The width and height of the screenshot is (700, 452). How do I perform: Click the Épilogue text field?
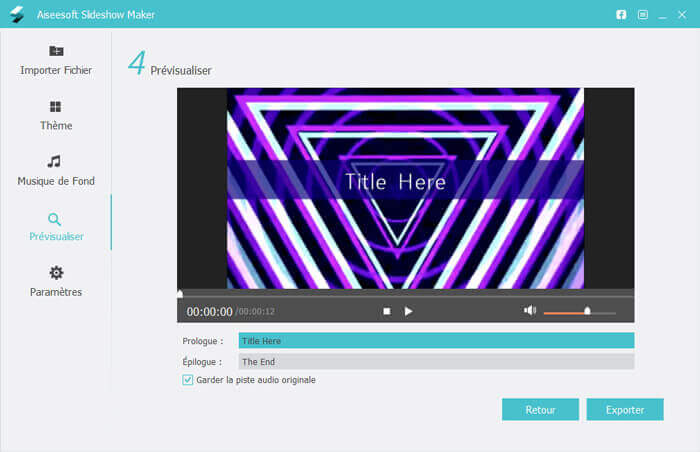click(436, 362)
